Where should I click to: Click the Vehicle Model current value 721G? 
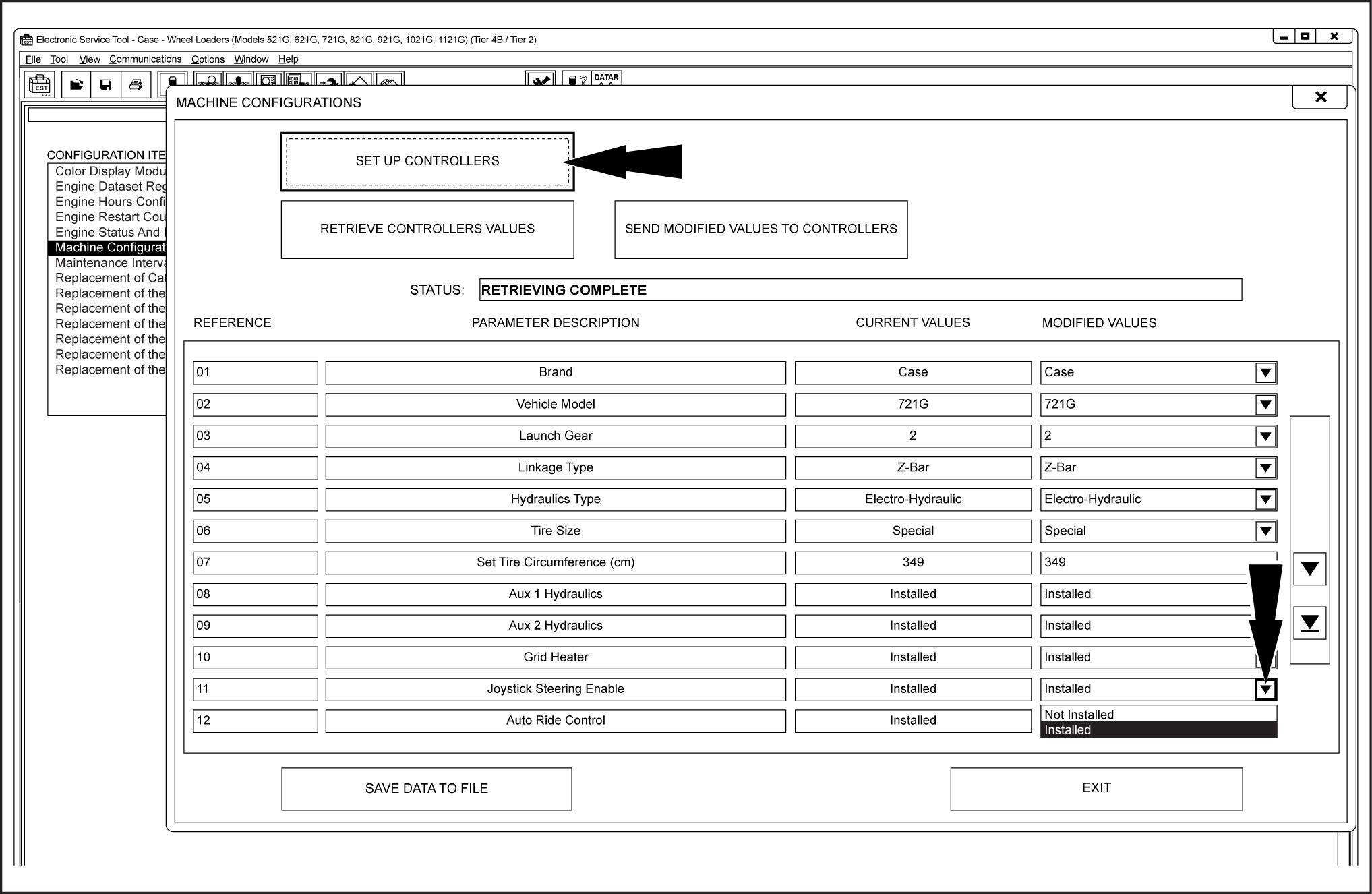pos(913,405)
